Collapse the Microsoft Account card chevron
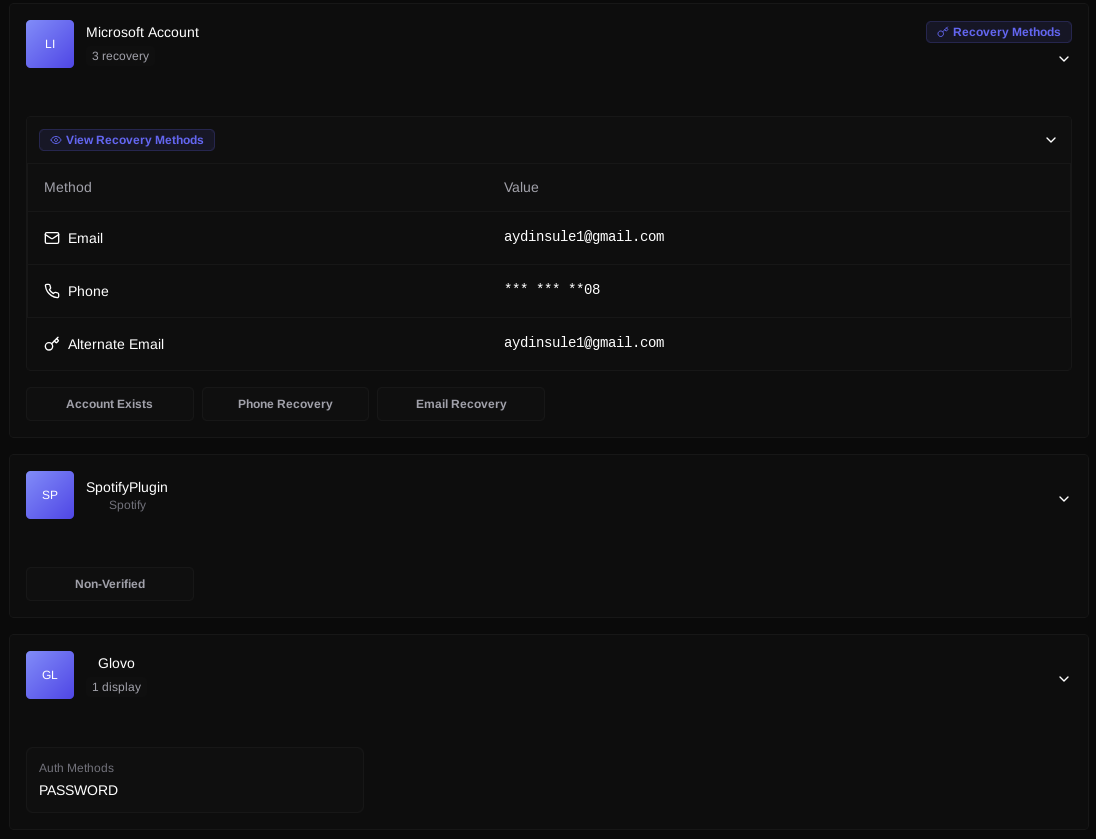The image size is (1096, 839). [1064, 59]
